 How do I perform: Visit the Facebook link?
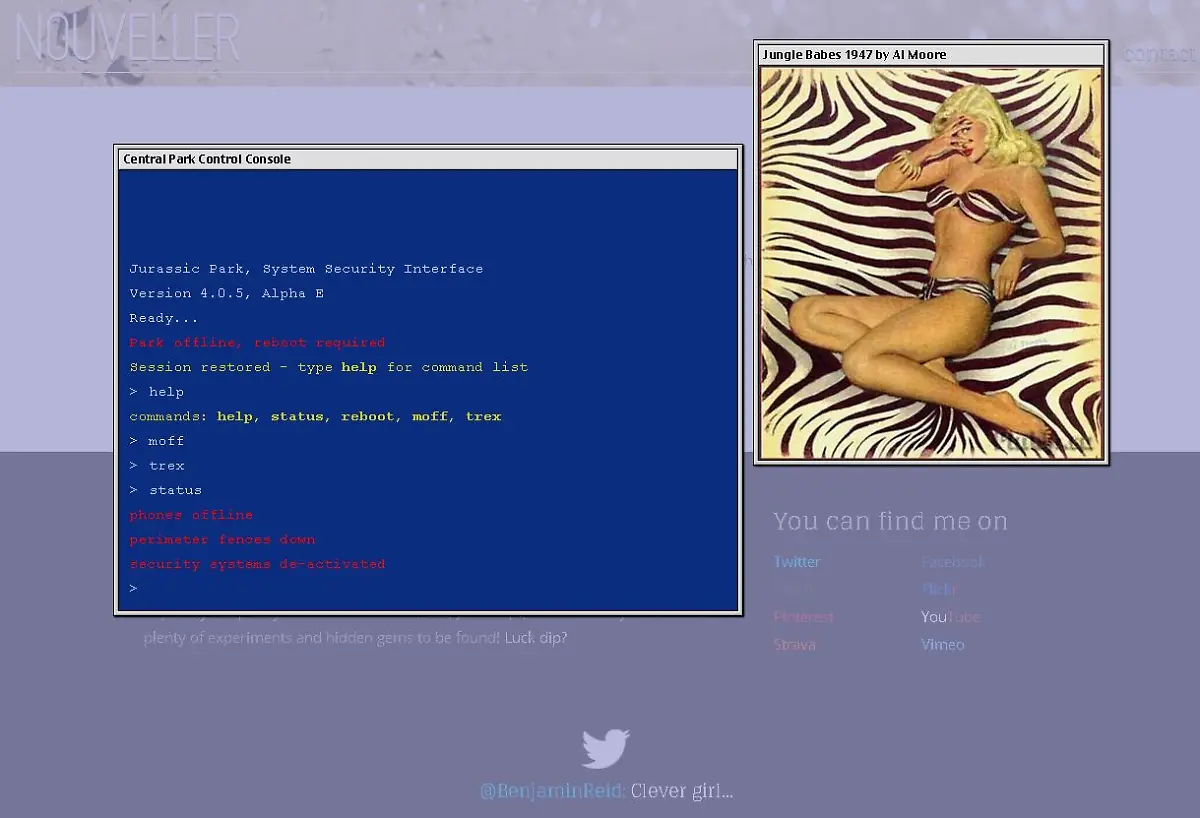click(x=952, y=562)
